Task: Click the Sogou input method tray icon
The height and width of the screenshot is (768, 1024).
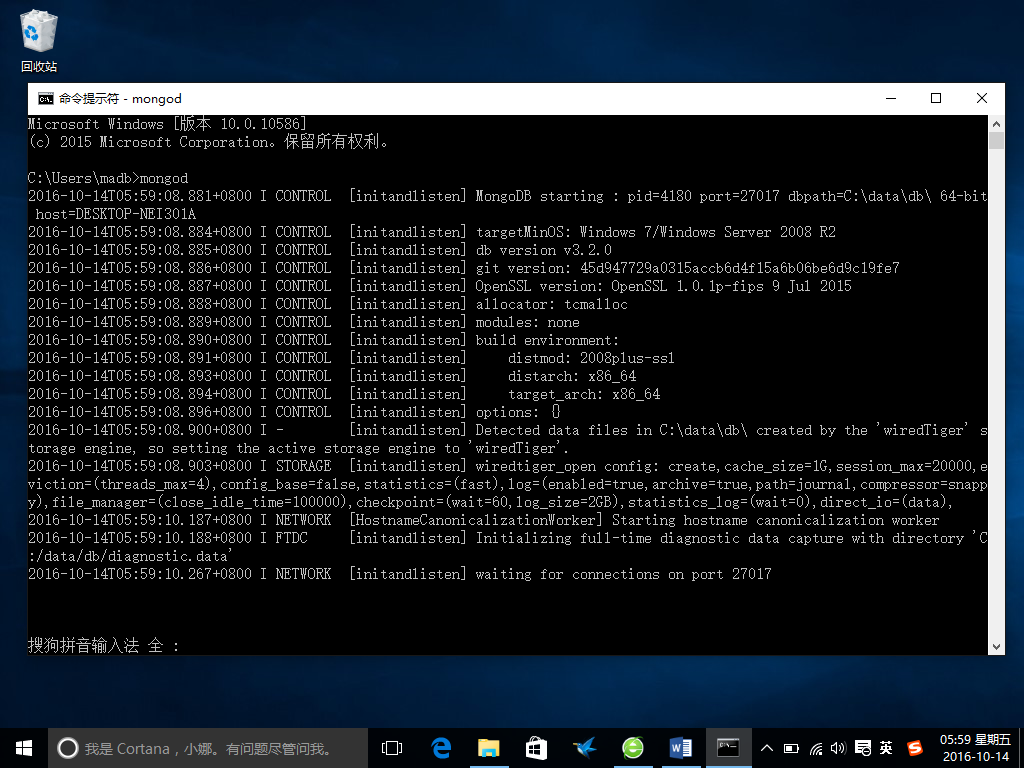Action: pyautogui.click(x=915, y=748)
